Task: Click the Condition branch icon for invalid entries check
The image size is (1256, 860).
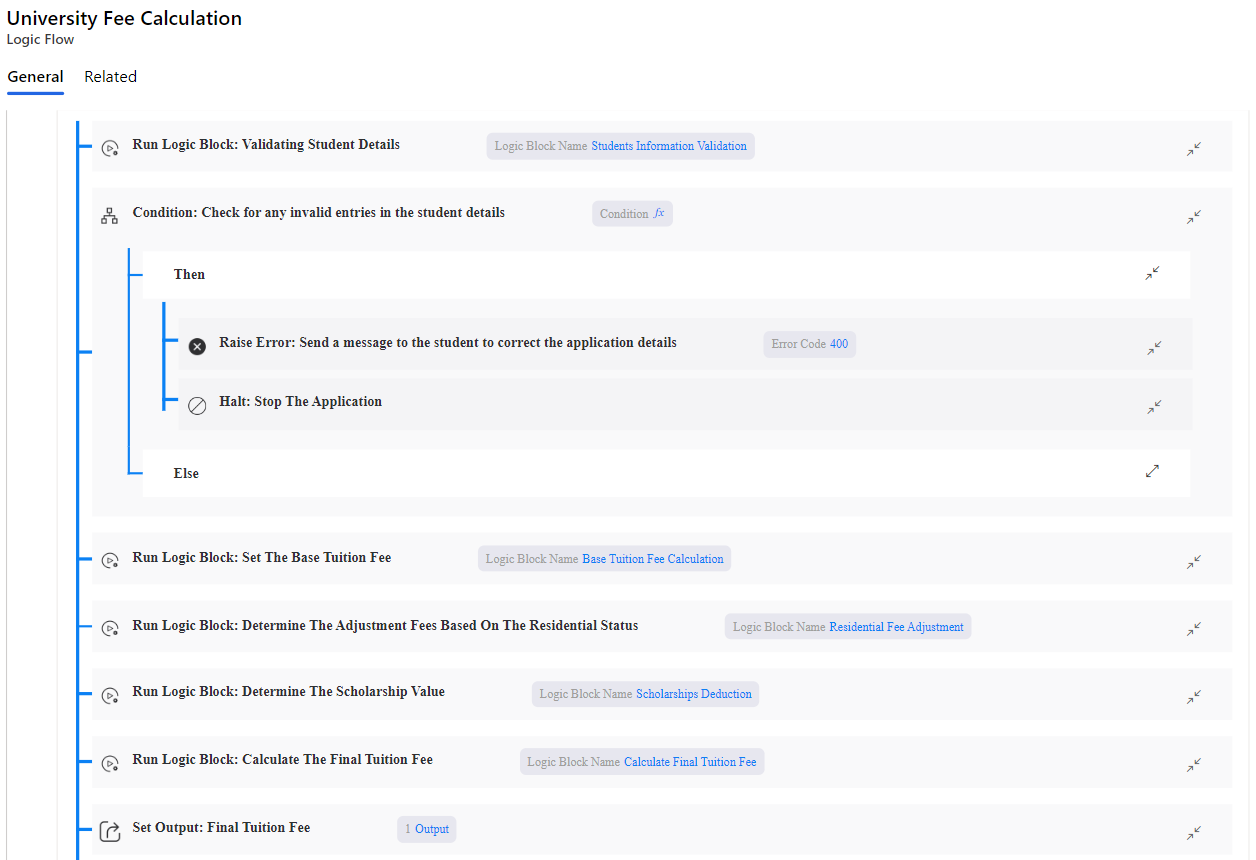Action: pyautogui.click(x=110, y=215)
